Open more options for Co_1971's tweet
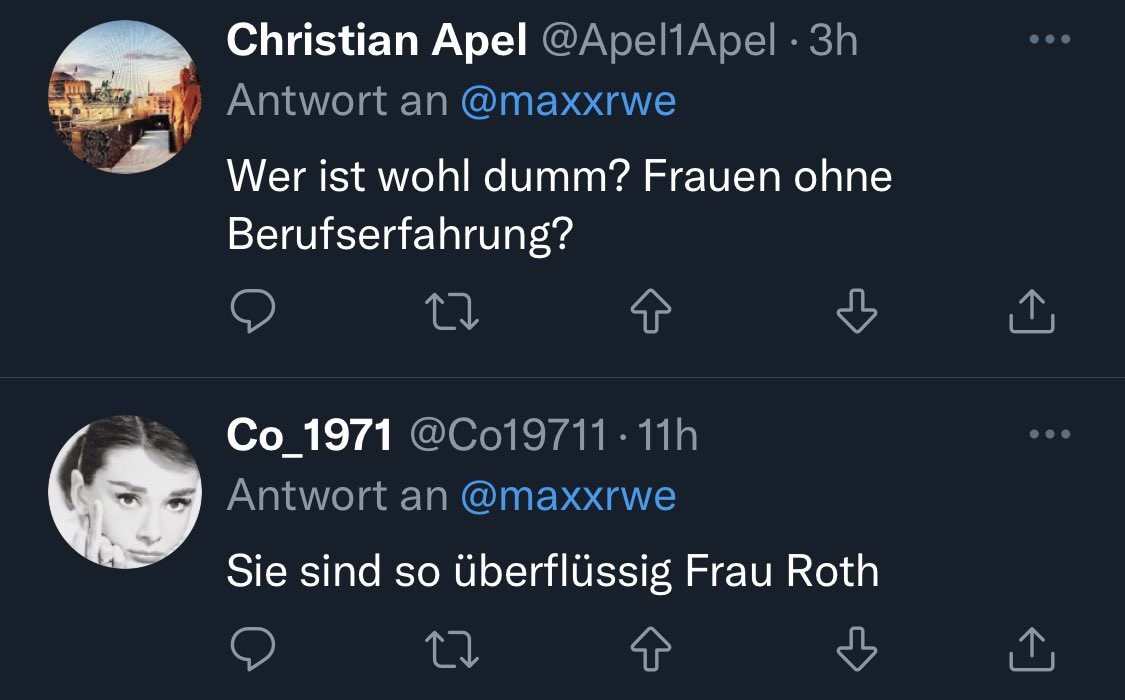1125x700 pixels. coord(1050,436)
